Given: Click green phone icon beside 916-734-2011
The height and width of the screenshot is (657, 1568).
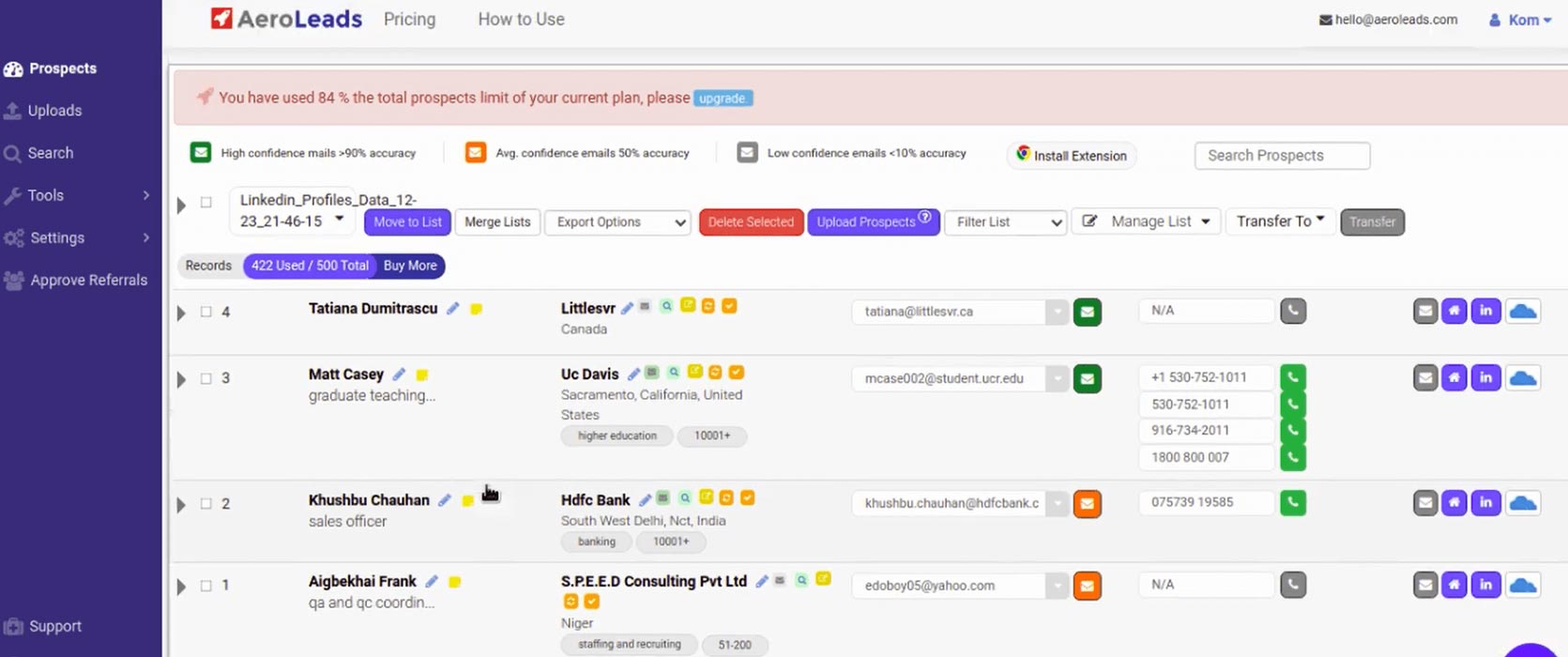Looking at the screenshot, I should [x=1292, y=430].
